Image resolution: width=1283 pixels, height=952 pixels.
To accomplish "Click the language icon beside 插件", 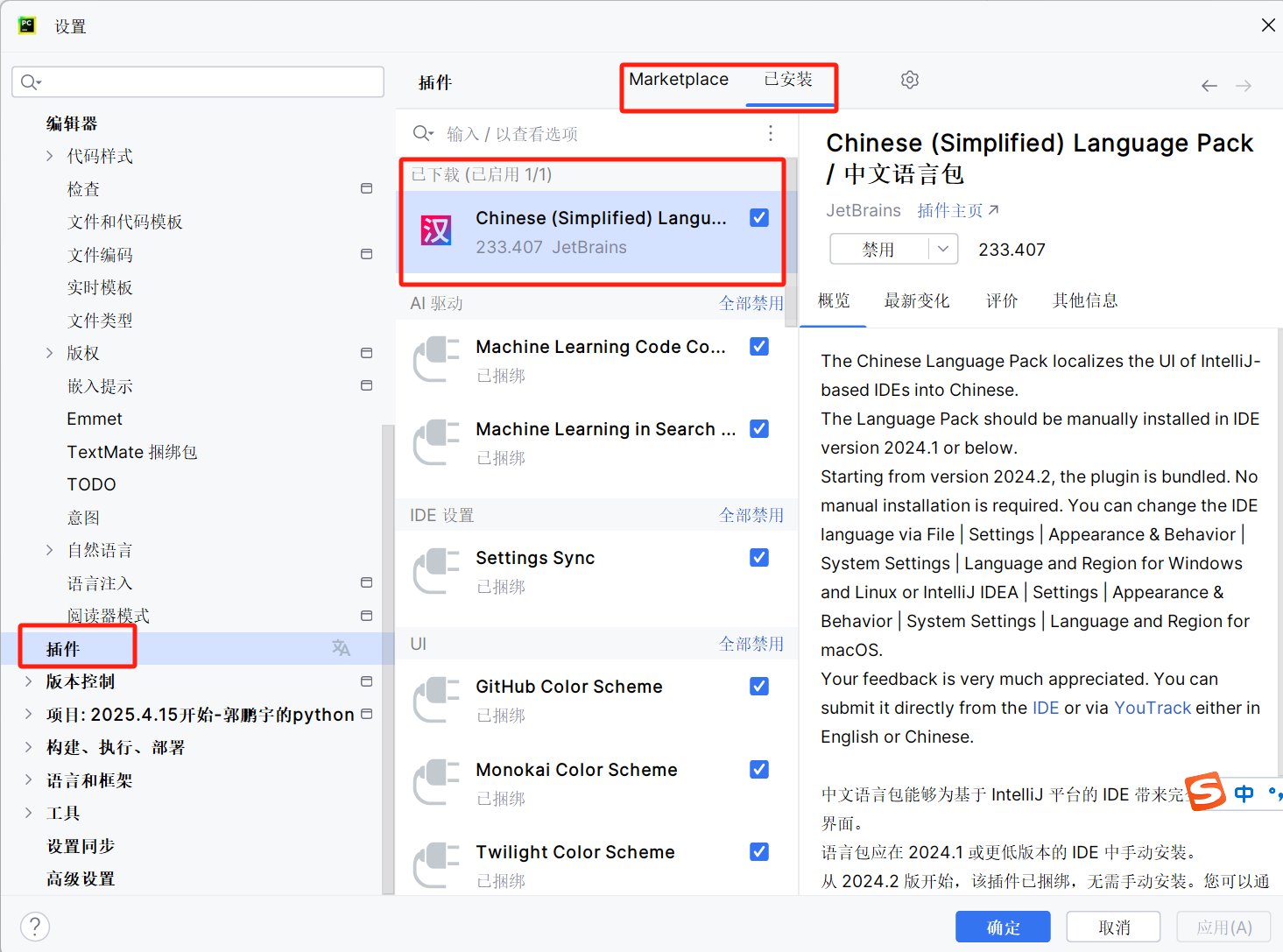I will (x=341, y=648).
